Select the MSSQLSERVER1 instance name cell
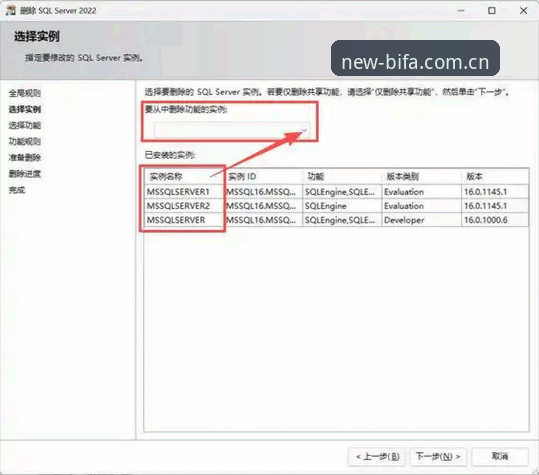539x475 pixels. (x=185, y=192)
